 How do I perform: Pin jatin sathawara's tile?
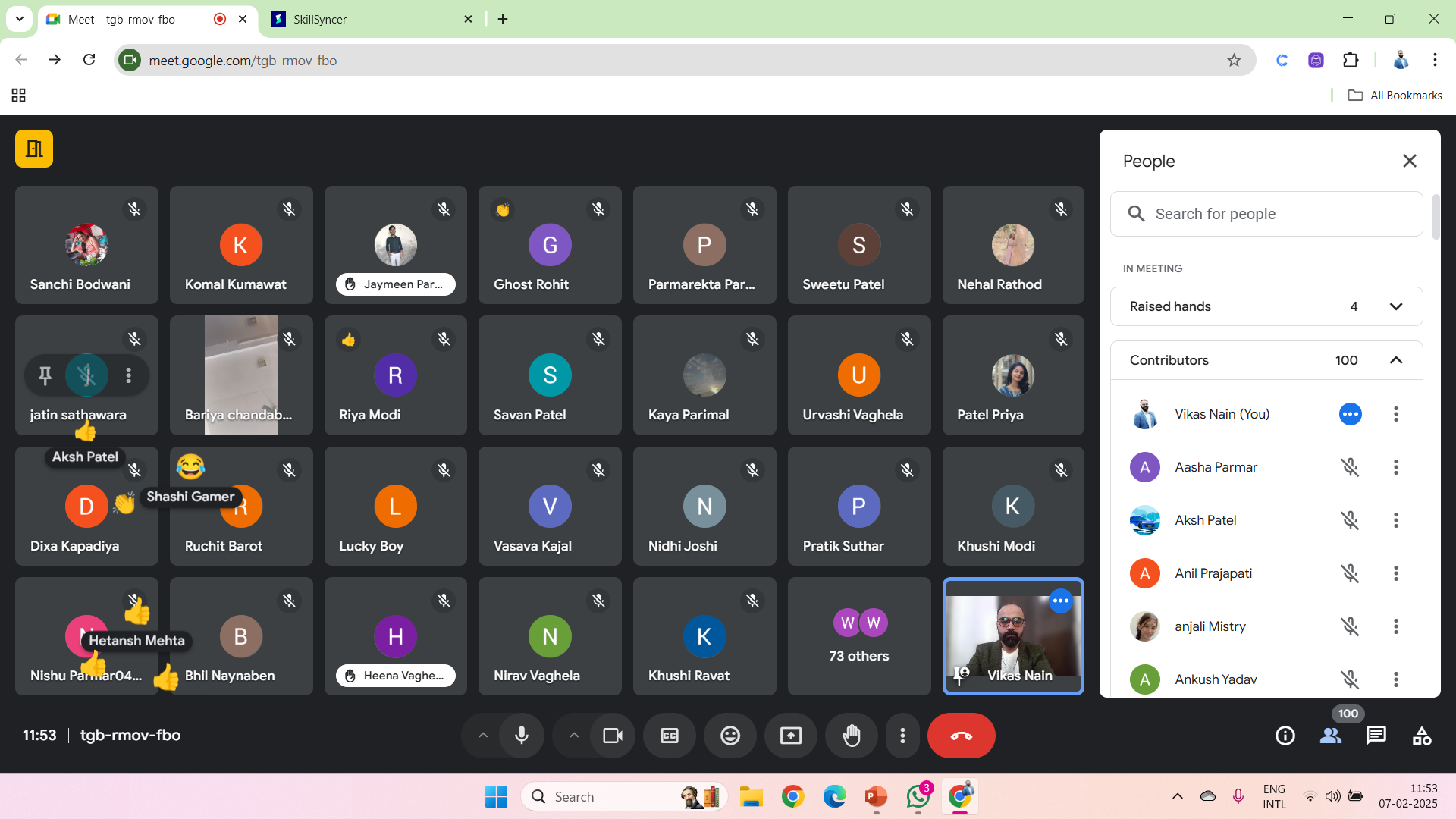[x=45, y=375]
